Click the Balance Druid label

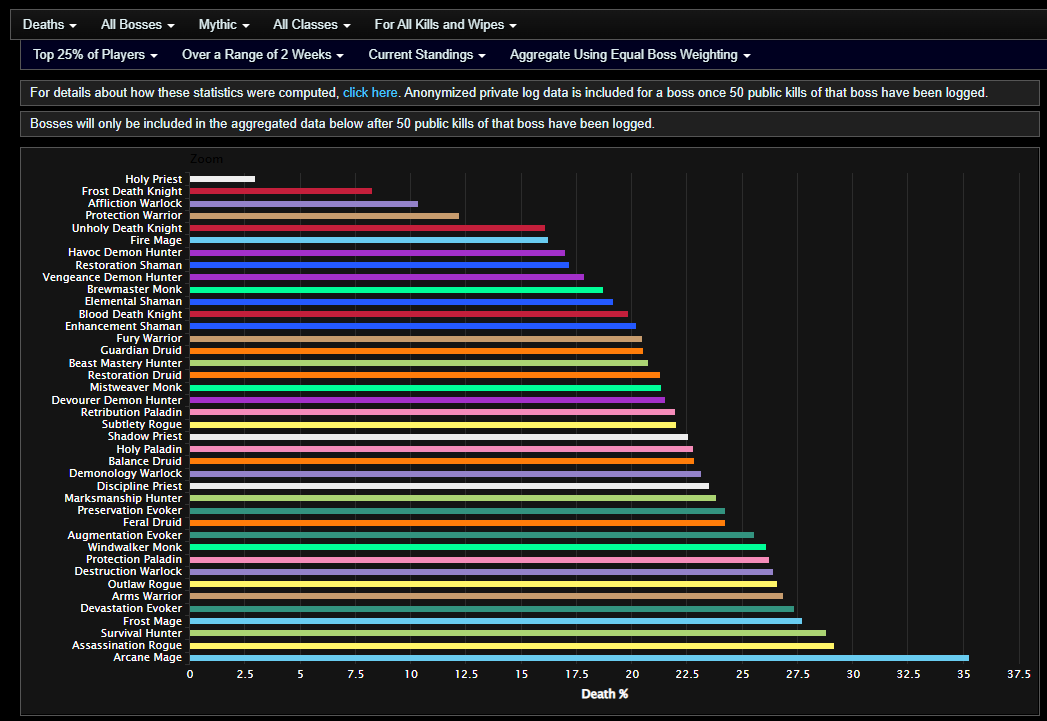145,461
